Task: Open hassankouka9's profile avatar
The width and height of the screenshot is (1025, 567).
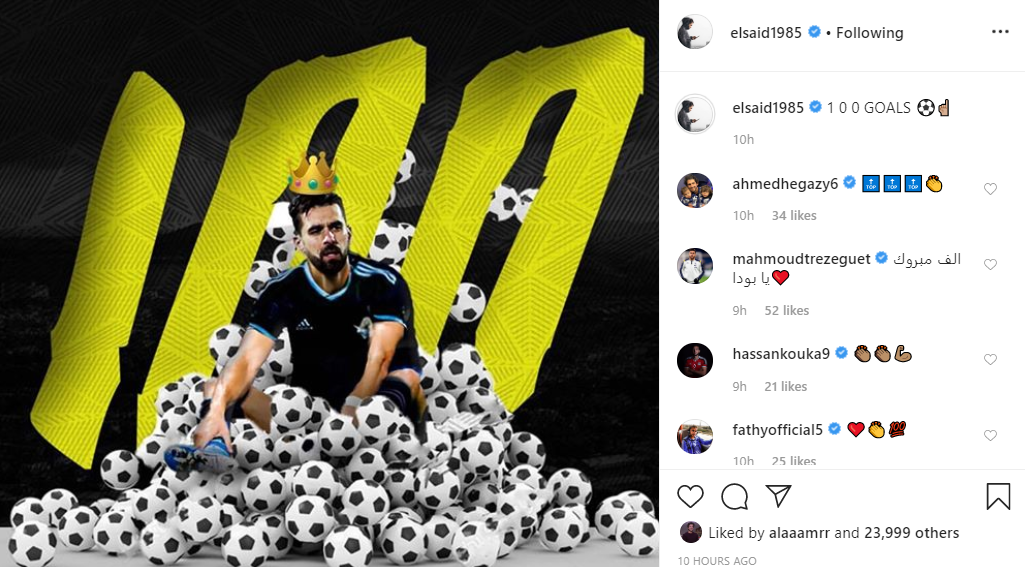Action: (695, 360)
